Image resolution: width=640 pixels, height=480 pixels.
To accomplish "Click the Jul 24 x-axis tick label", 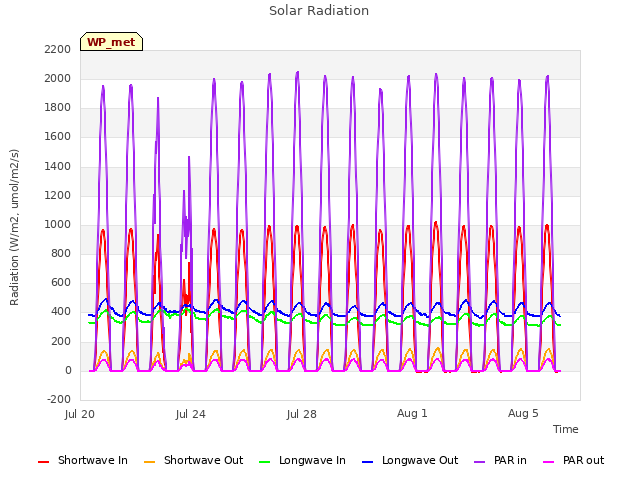I will click(191, 414).
